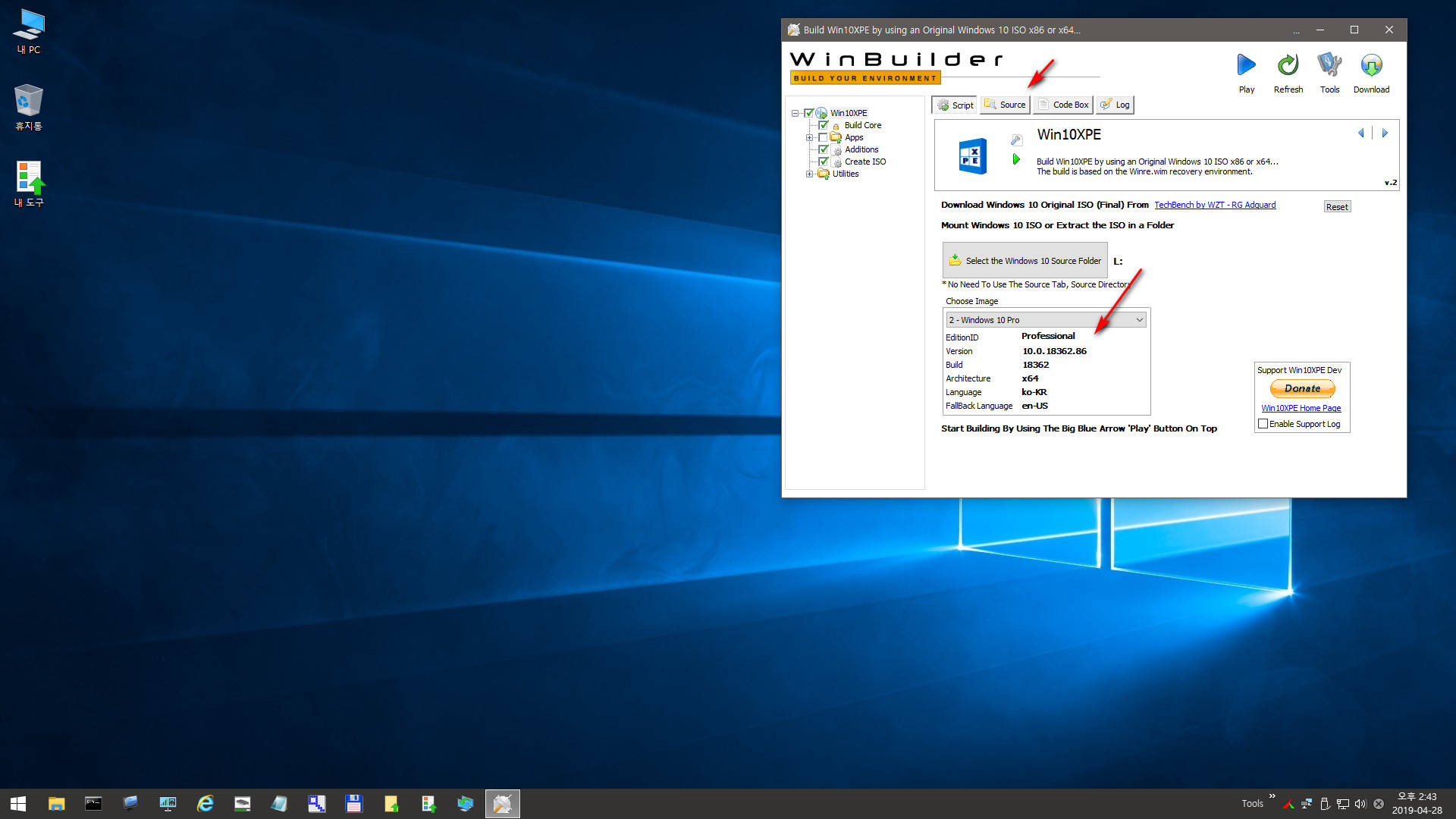The image size is (1456, 819).
Task: Open the Download center icon
Action: point(1371,65)
